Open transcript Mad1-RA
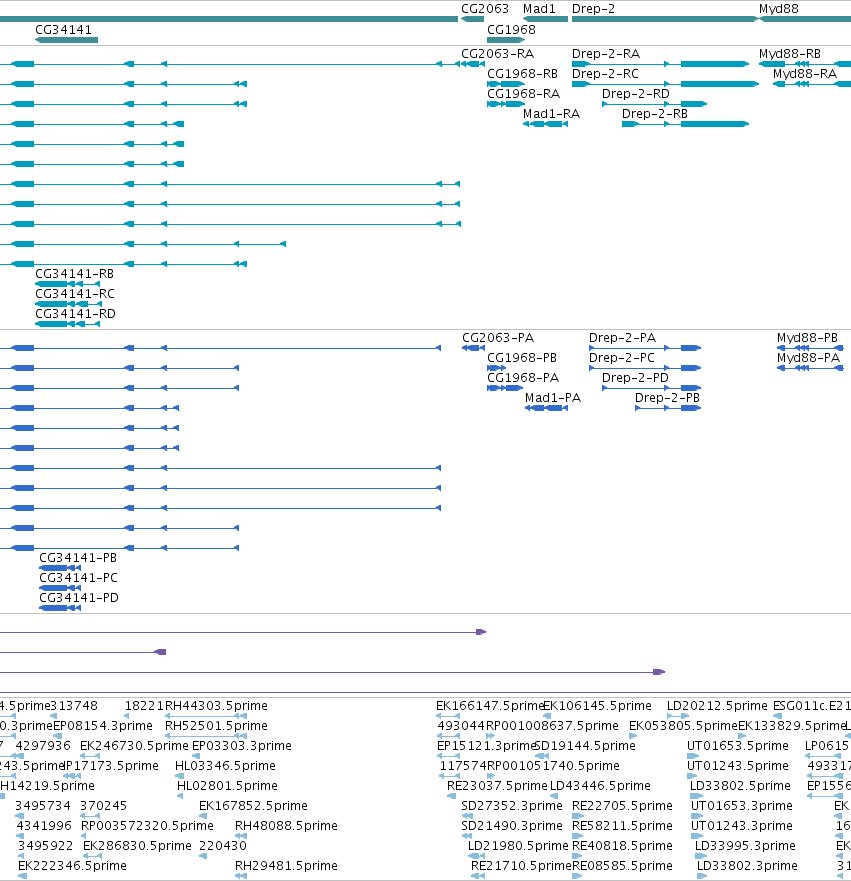851x881 pixels. click(x=551, y=114)
